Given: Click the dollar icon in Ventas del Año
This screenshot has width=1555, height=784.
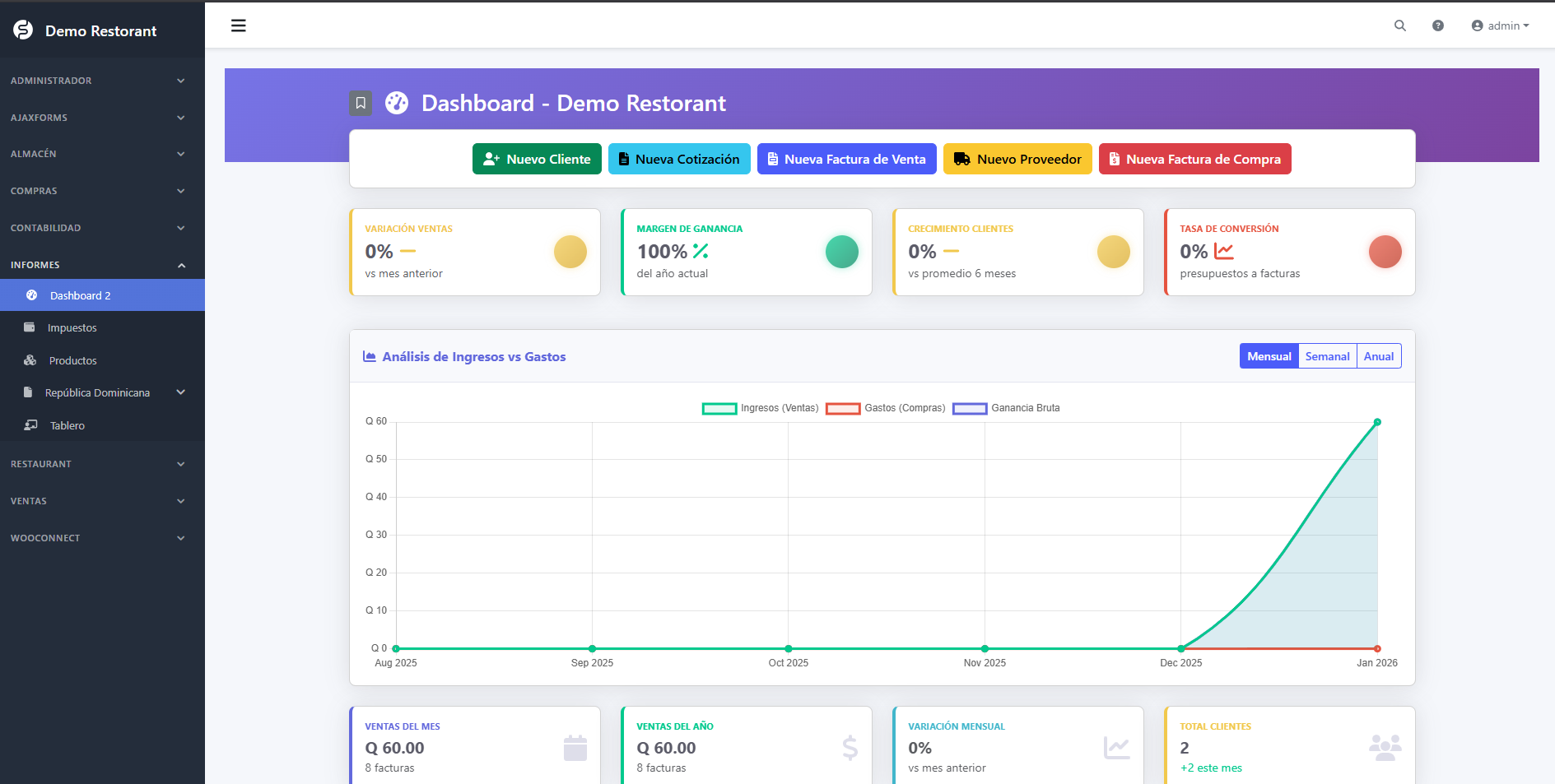Looking at the screenshot, I should (850, 748).
